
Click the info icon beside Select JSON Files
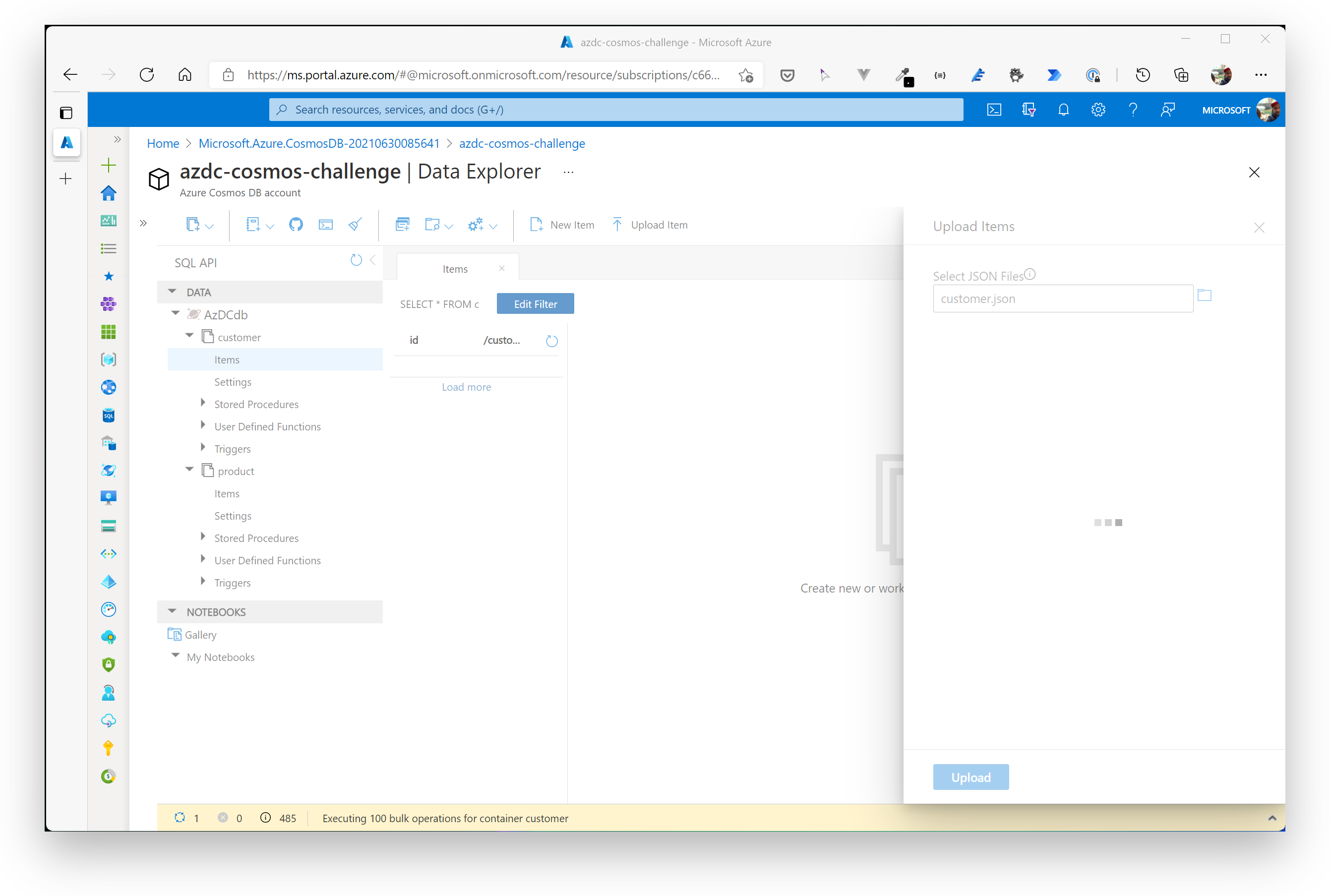click(x=1030, y=274)
